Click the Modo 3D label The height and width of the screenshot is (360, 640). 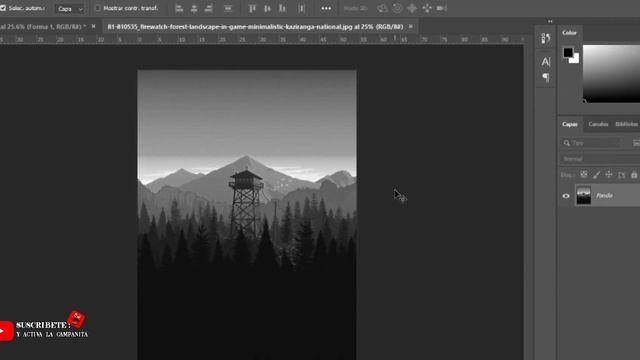[356, 8]
